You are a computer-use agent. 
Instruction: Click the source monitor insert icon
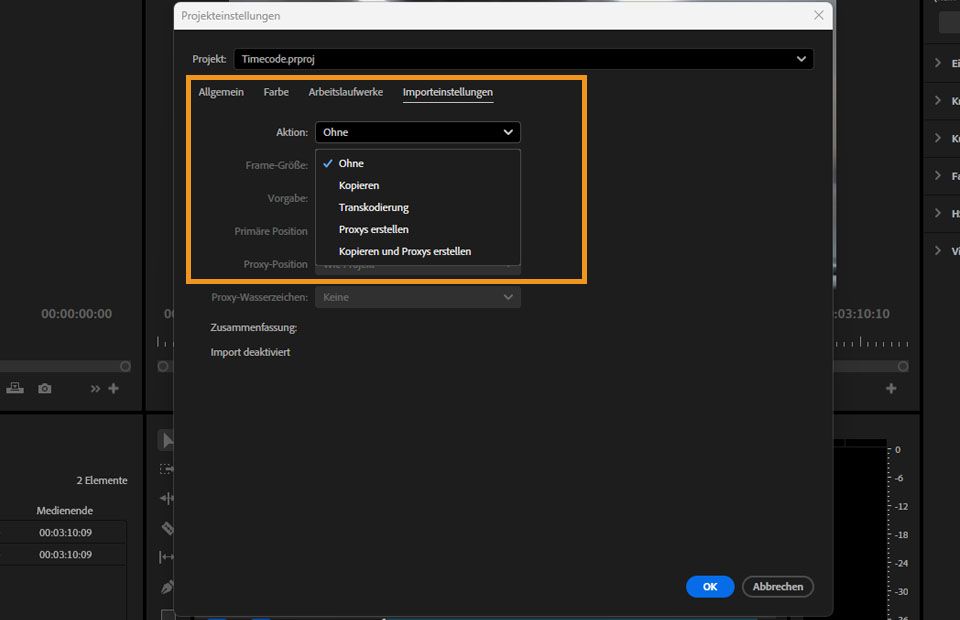(x=15, y=388)
